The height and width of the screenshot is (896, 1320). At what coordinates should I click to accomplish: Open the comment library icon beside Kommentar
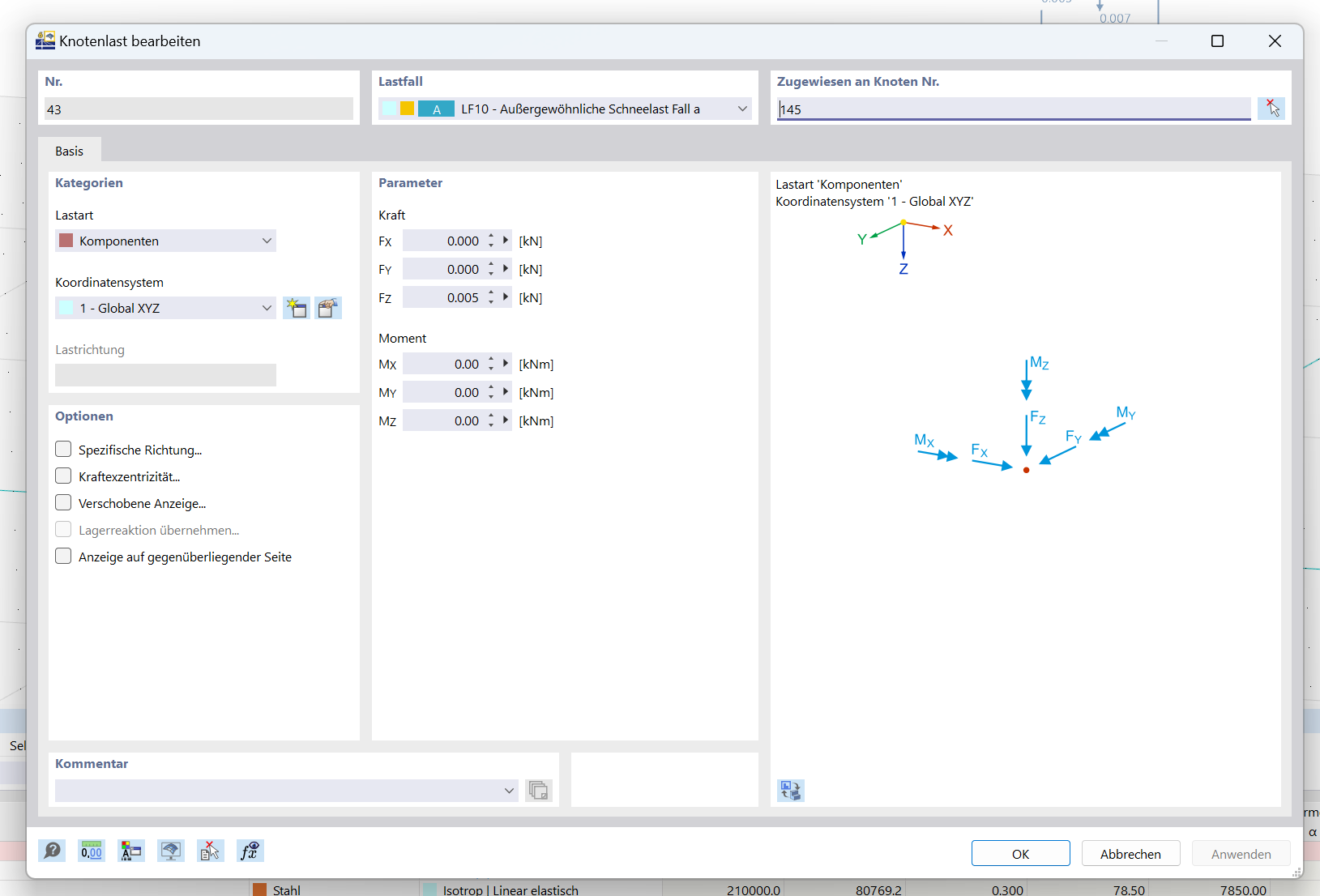[x=538, y=791]
